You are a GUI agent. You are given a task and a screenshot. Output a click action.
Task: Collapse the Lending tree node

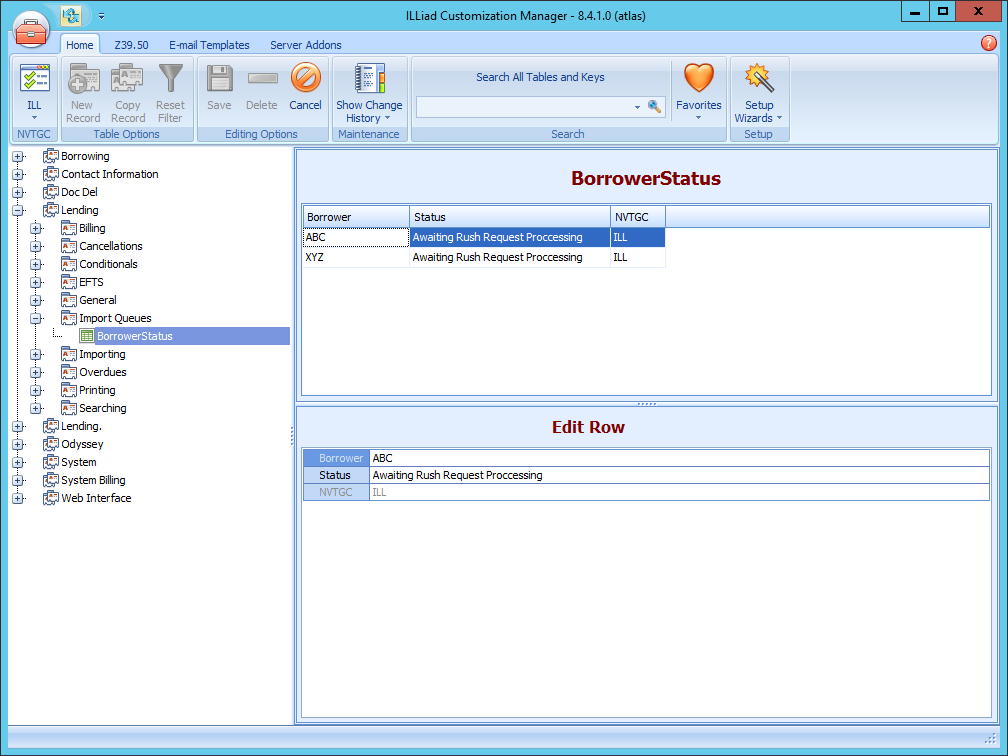(18, 210)
